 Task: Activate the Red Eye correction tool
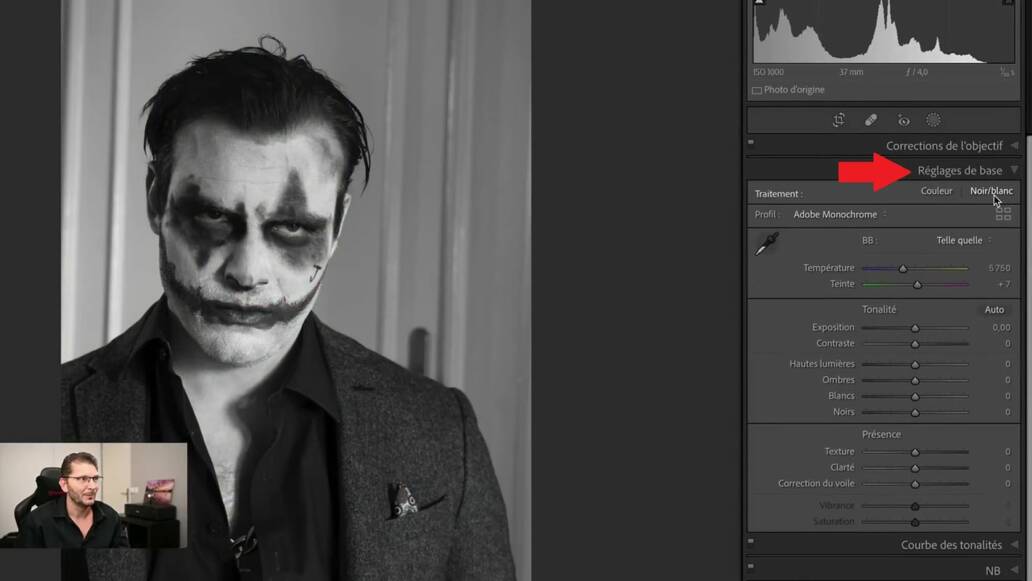(903, 120)
